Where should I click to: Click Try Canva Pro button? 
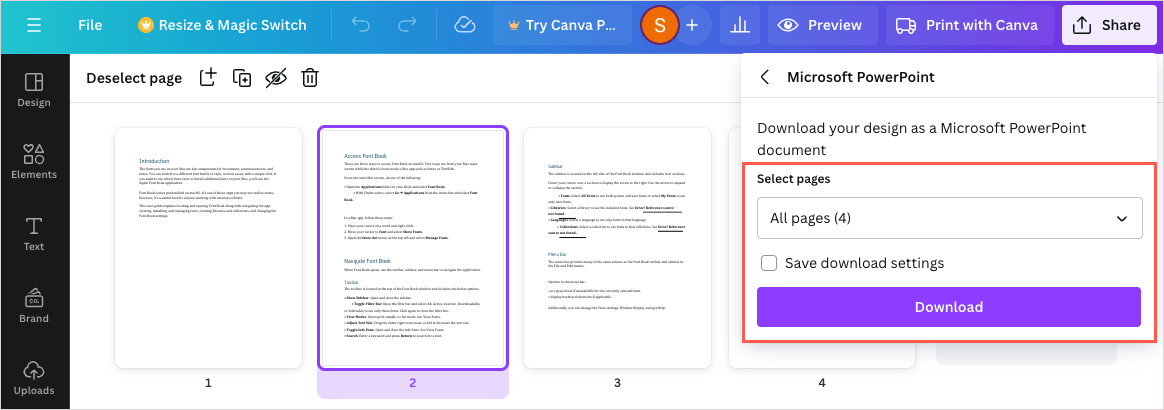pyautogui.click(x=562, y=25)
